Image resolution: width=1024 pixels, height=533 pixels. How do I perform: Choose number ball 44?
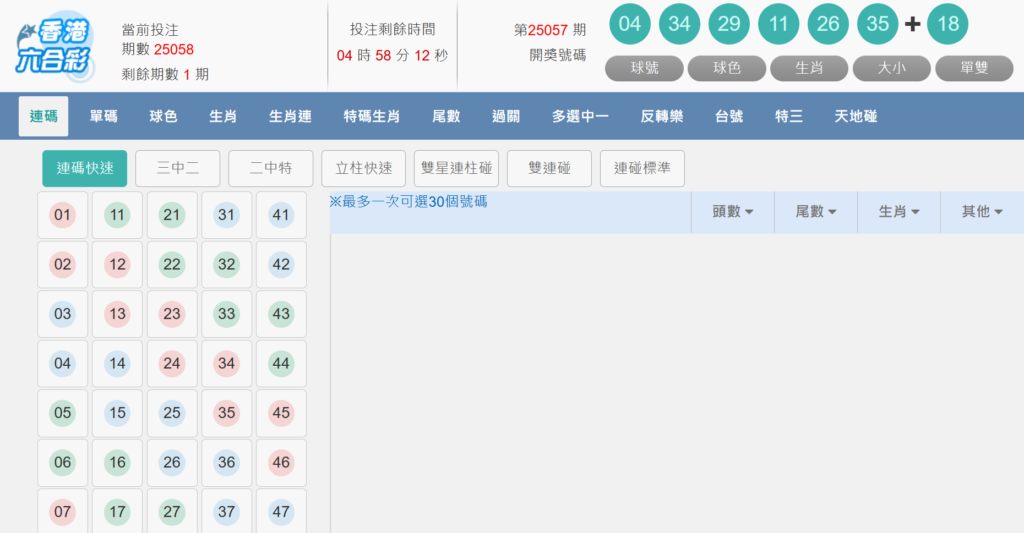(281, 364)
